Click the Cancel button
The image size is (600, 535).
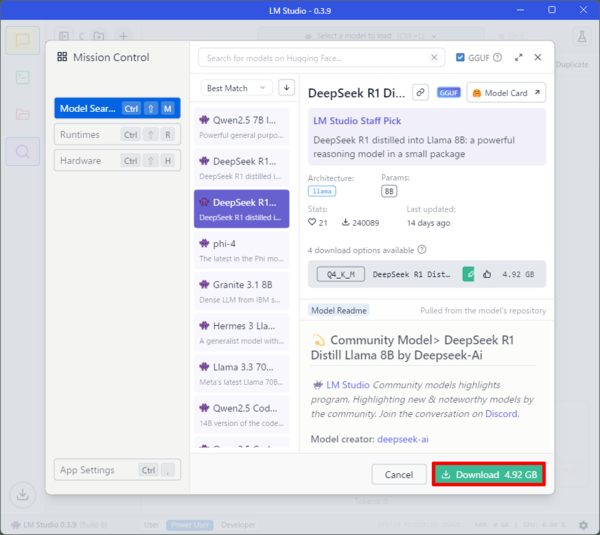click(399, 474)
